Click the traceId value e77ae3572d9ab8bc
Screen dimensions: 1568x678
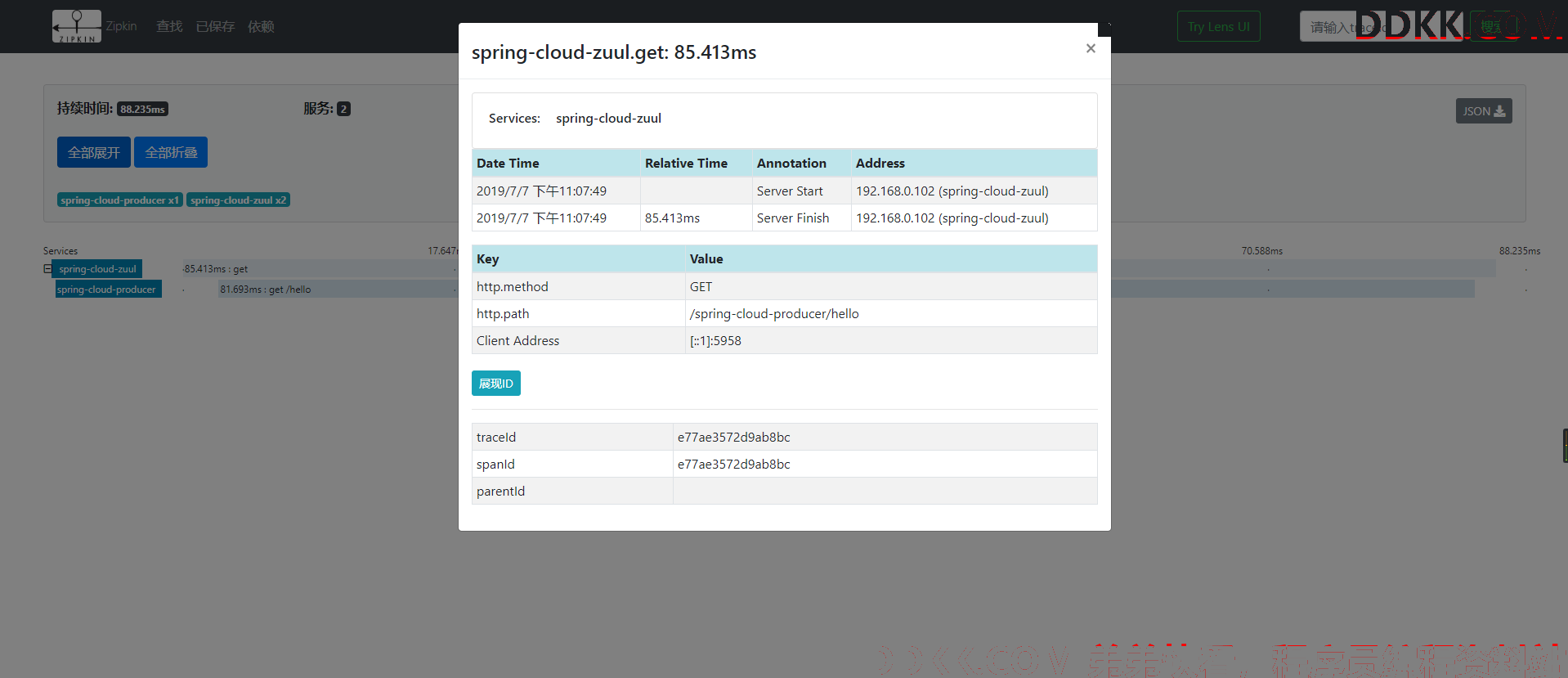click(x=734, y=437)
